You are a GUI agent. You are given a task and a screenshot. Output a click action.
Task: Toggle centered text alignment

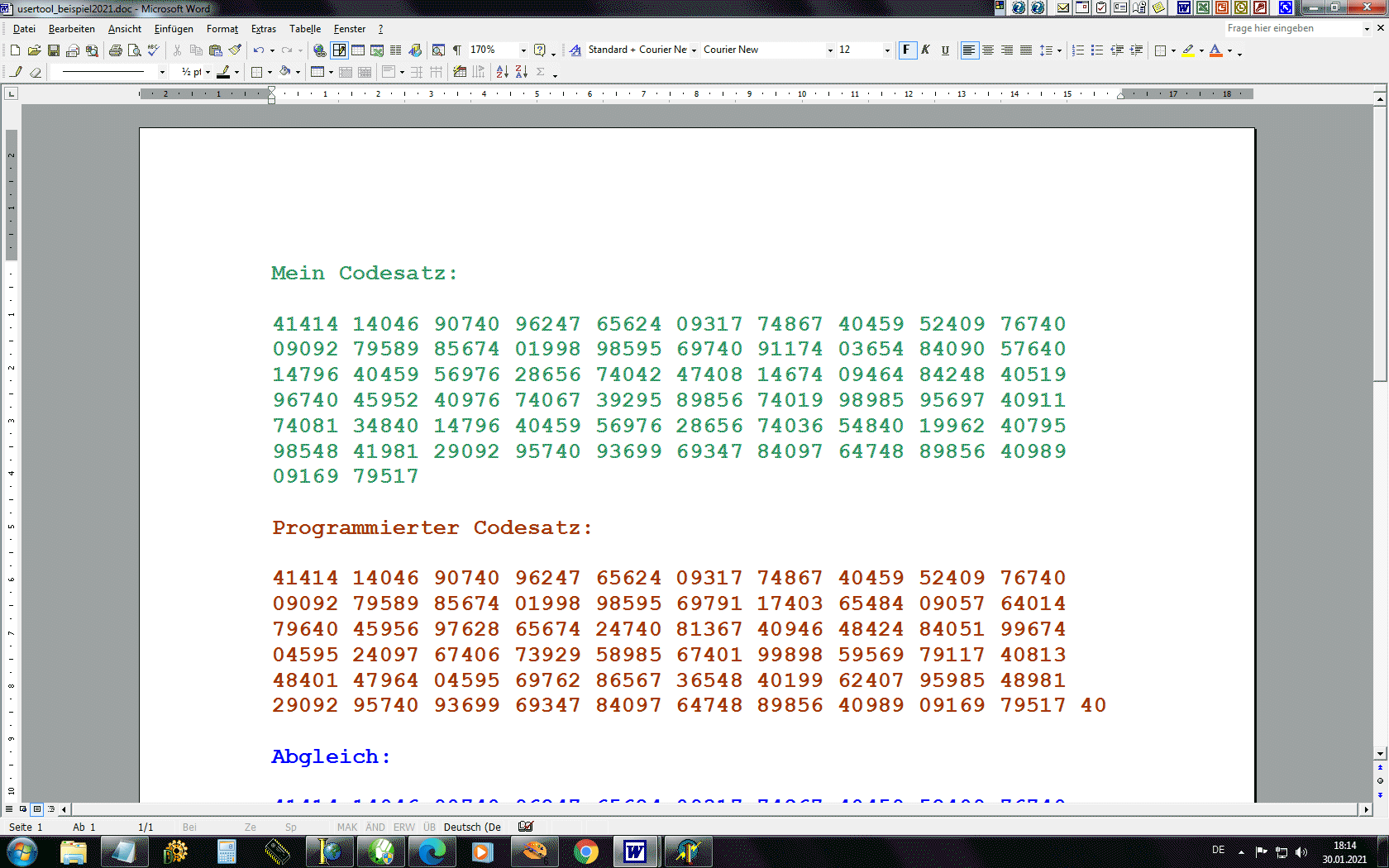point(988,50)
